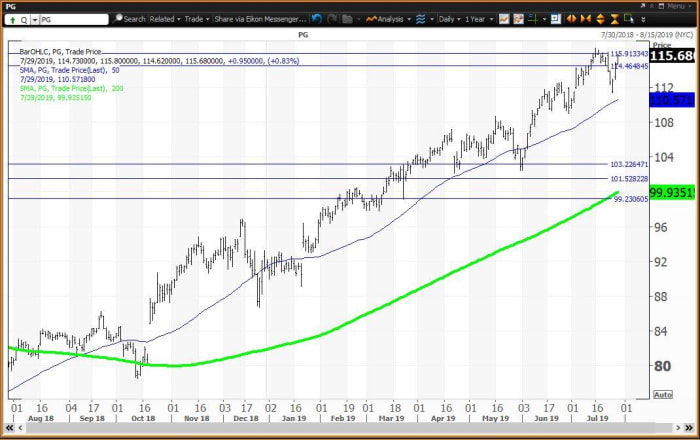Expand the Daily interval dropdown

pos(447,19)
